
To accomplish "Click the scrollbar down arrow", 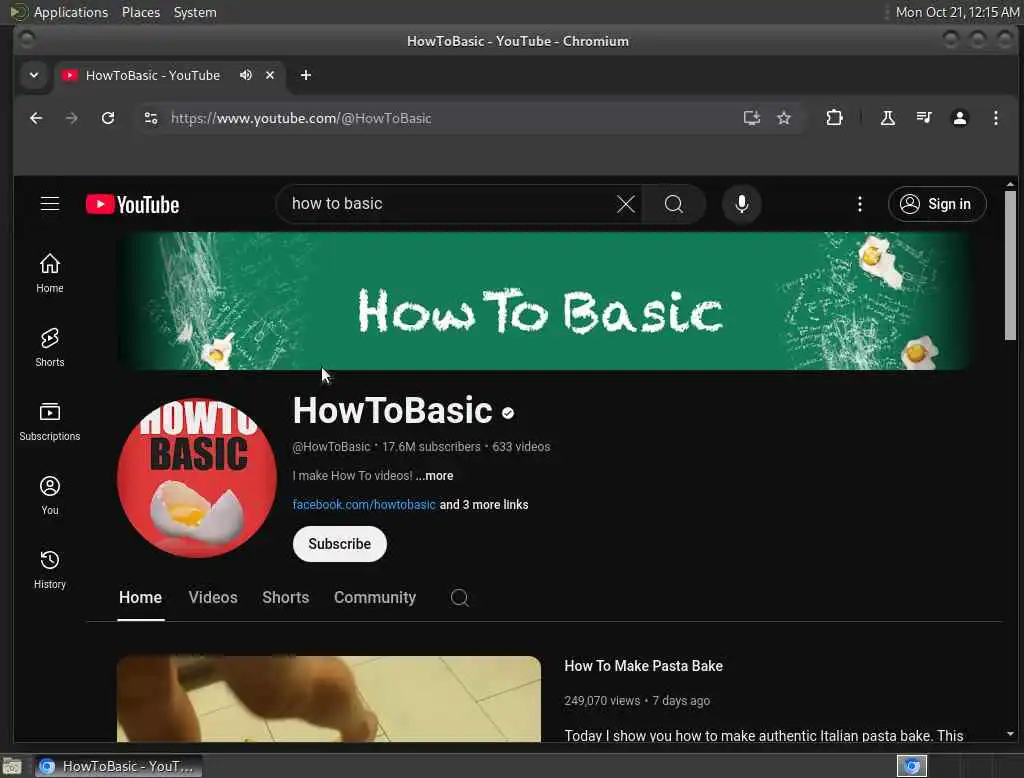I will [1010, 734].
